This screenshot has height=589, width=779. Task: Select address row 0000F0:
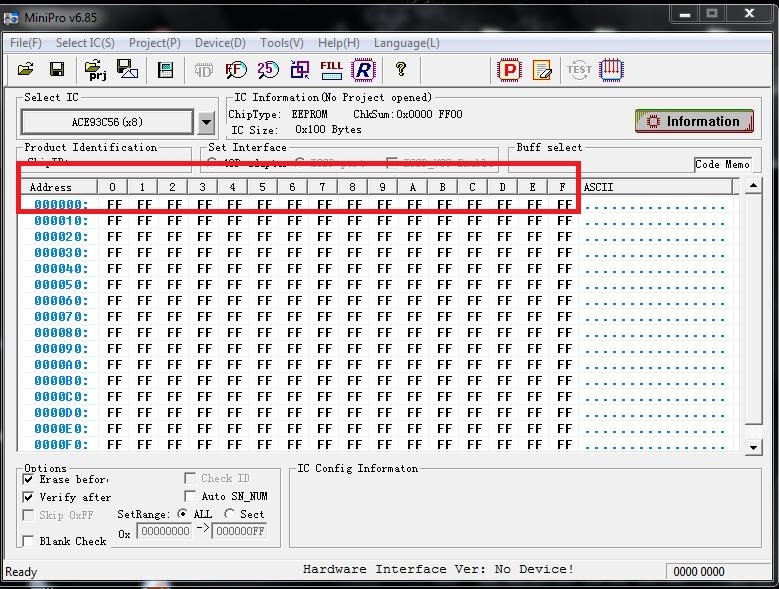click(61, 444)
